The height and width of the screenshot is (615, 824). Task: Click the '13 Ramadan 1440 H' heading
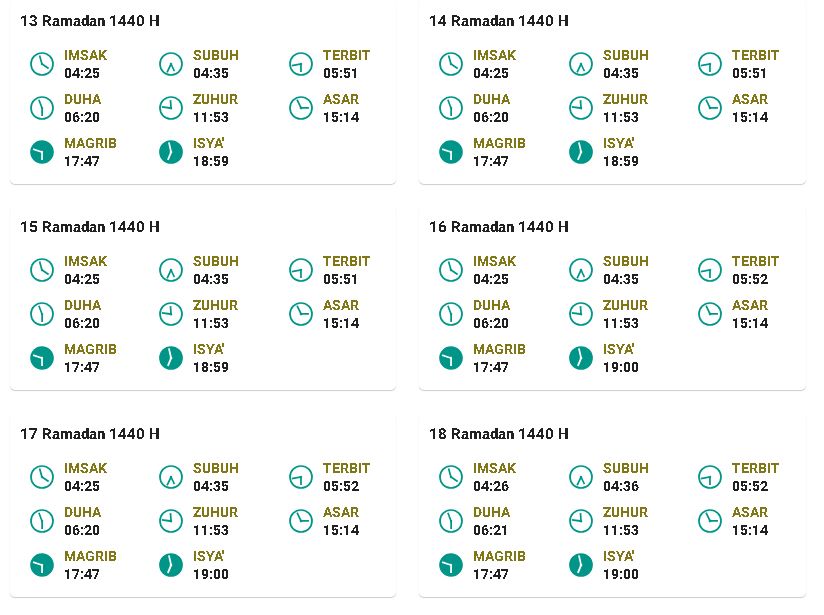90,21
